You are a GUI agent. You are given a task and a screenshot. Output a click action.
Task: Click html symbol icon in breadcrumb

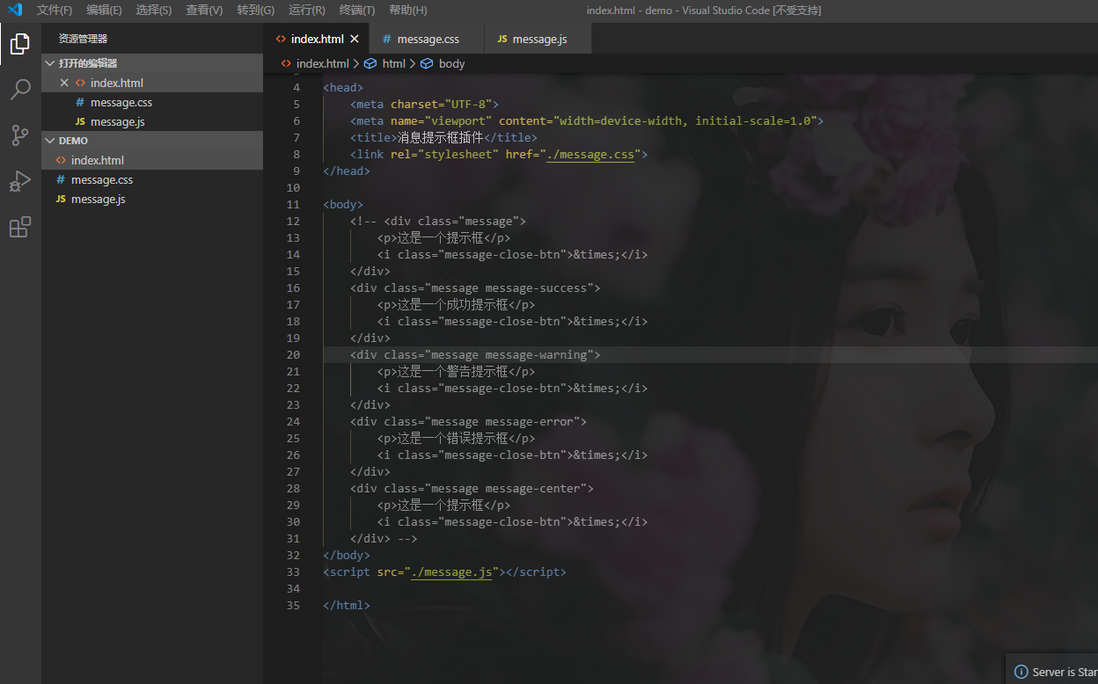[x=370, y=64]
